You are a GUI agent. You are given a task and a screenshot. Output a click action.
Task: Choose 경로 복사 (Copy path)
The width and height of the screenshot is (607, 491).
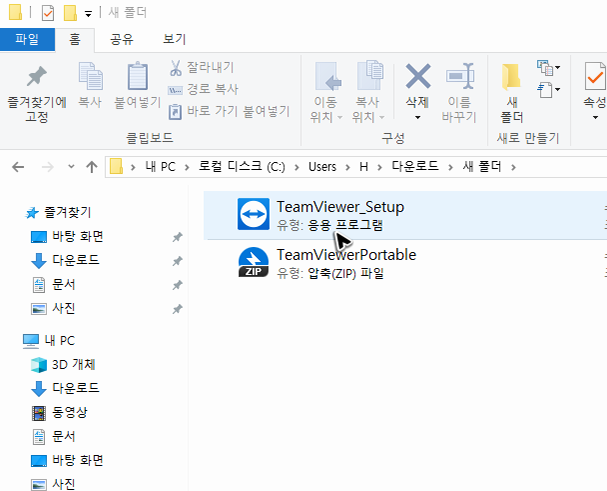(203, 89)
